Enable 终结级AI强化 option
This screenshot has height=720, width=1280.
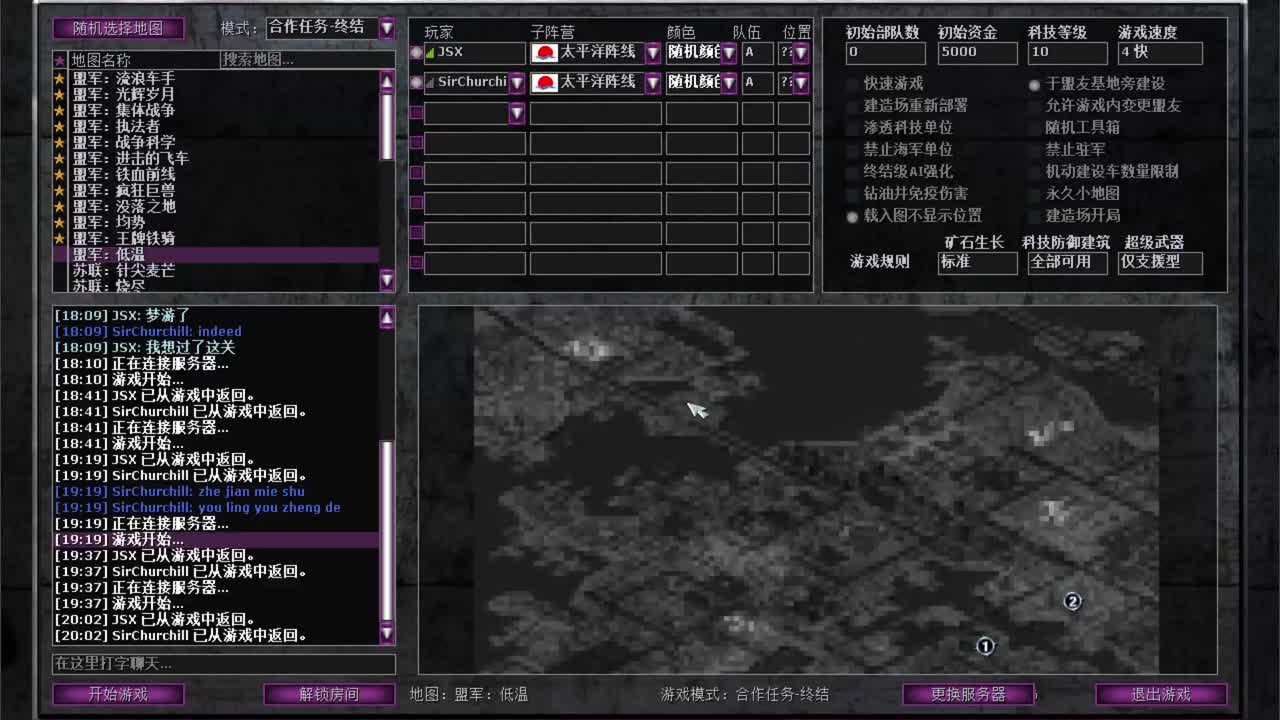point(852,172)
